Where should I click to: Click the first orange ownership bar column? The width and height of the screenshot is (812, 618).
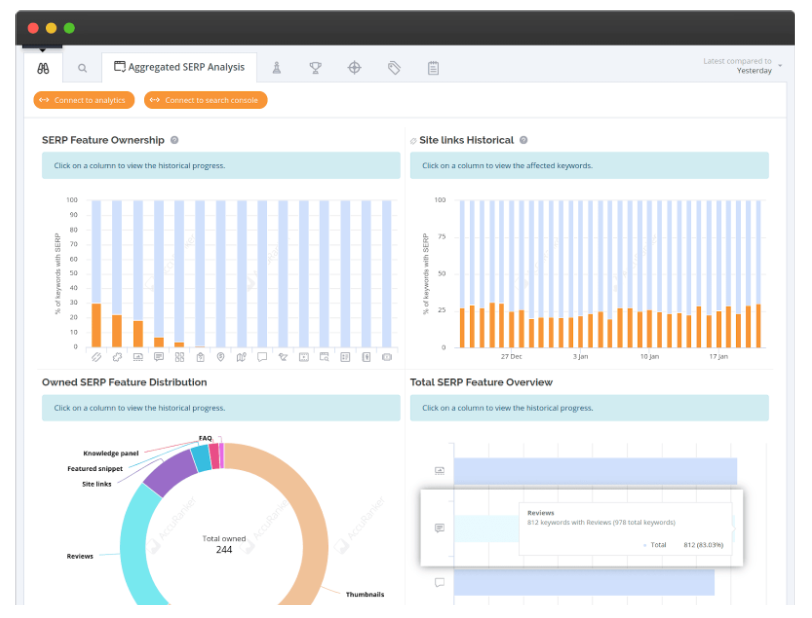[x=96, y=325]
